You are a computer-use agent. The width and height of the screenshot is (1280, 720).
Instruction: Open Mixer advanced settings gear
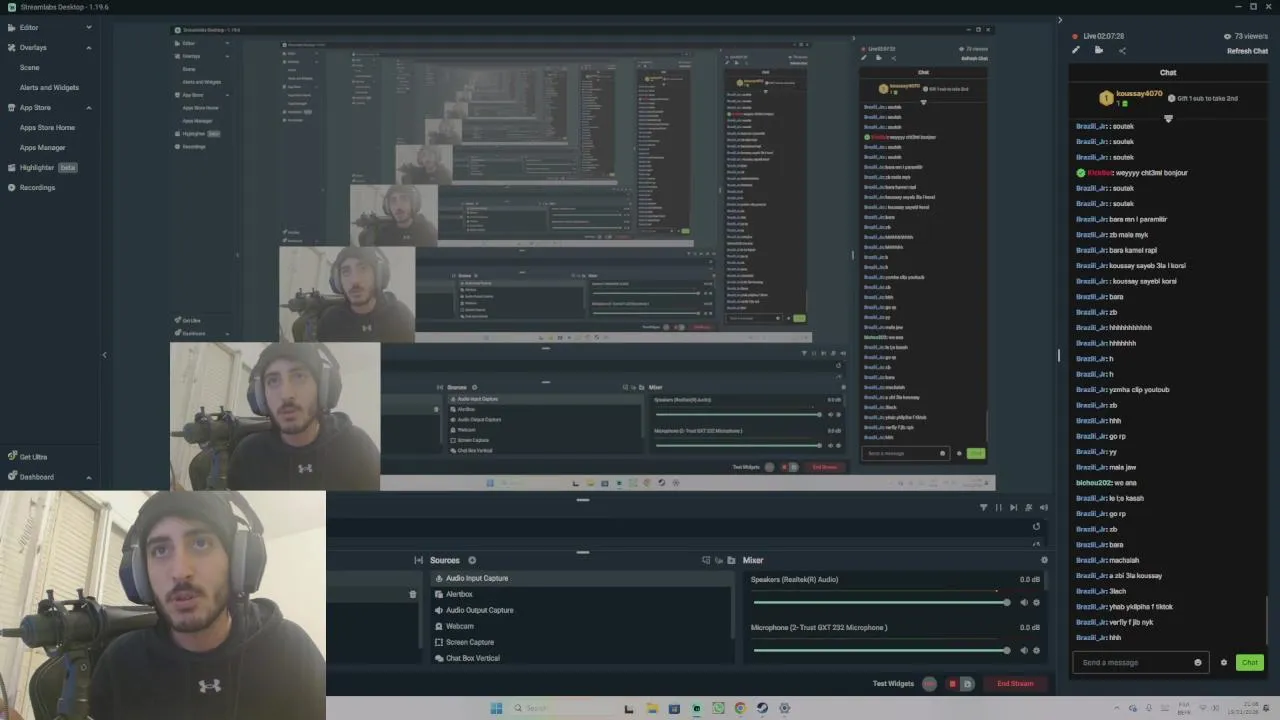pos(1044,560)
